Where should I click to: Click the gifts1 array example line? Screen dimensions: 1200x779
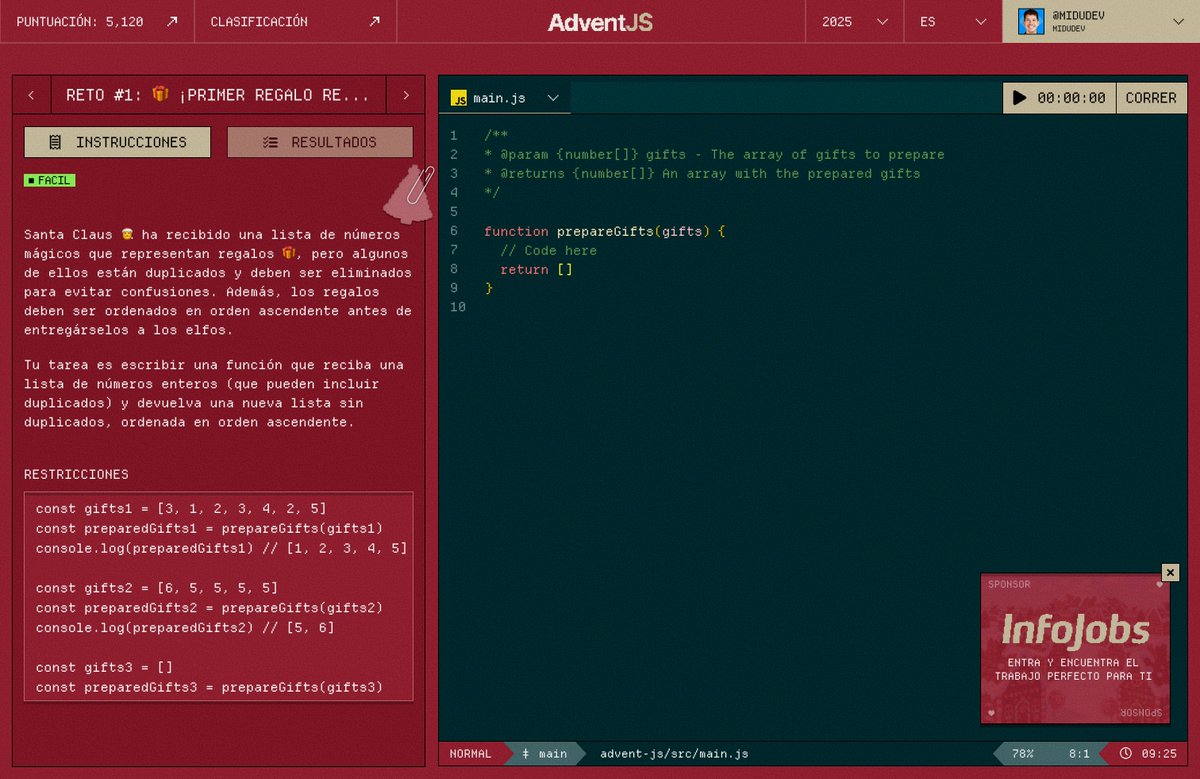[x=181, y=508]
